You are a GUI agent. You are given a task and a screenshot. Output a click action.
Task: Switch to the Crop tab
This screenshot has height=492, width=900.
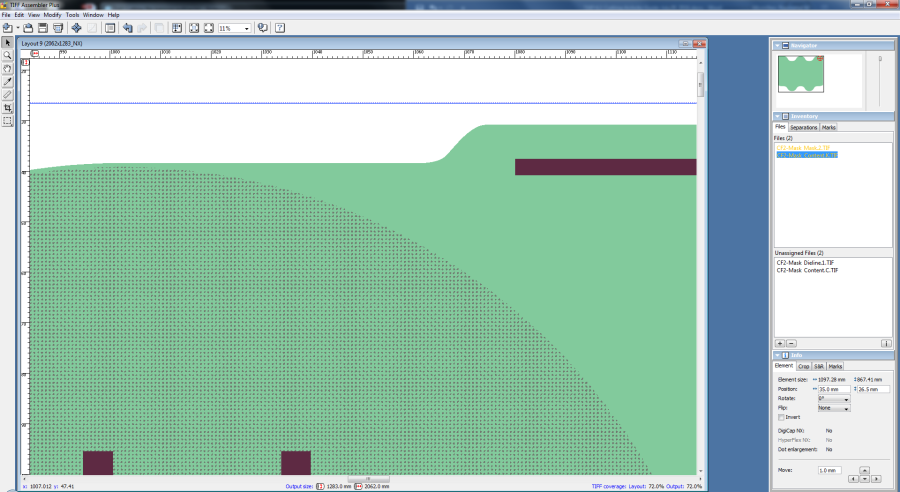tap(804, 367)
